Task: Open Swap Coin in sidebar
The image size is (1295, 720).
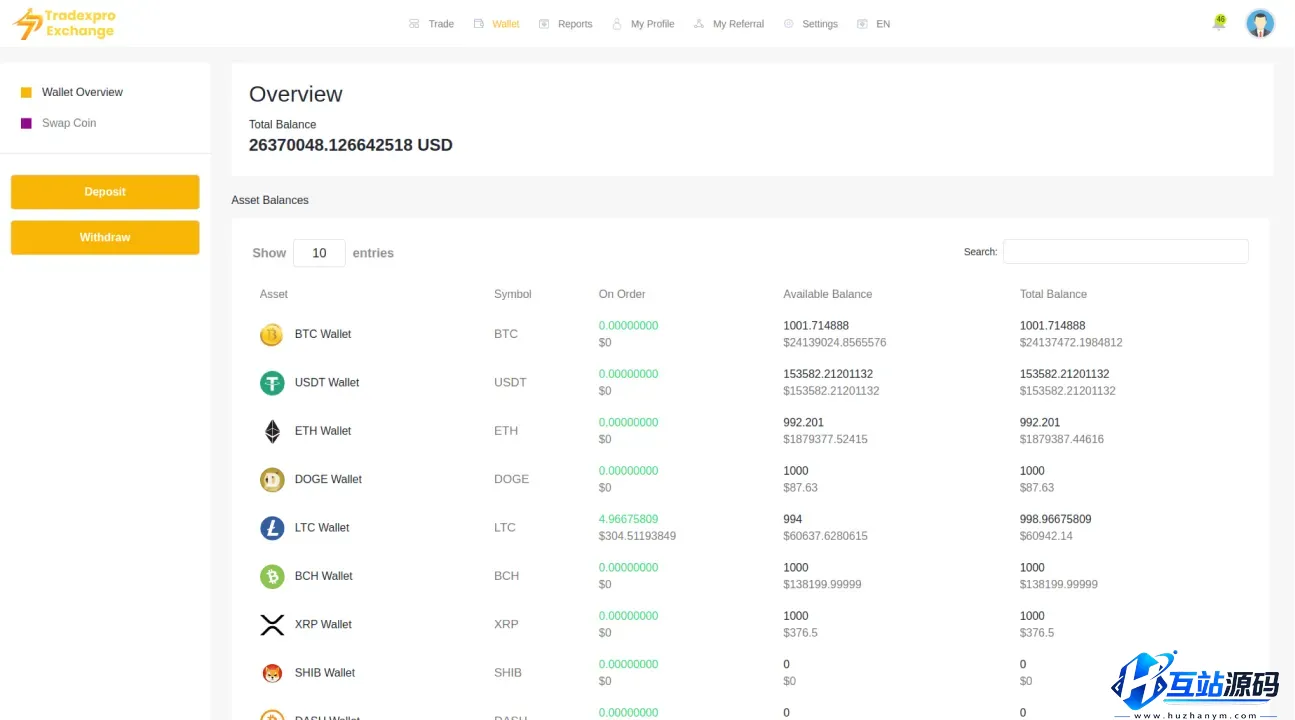Action: [x=69, y=123]
